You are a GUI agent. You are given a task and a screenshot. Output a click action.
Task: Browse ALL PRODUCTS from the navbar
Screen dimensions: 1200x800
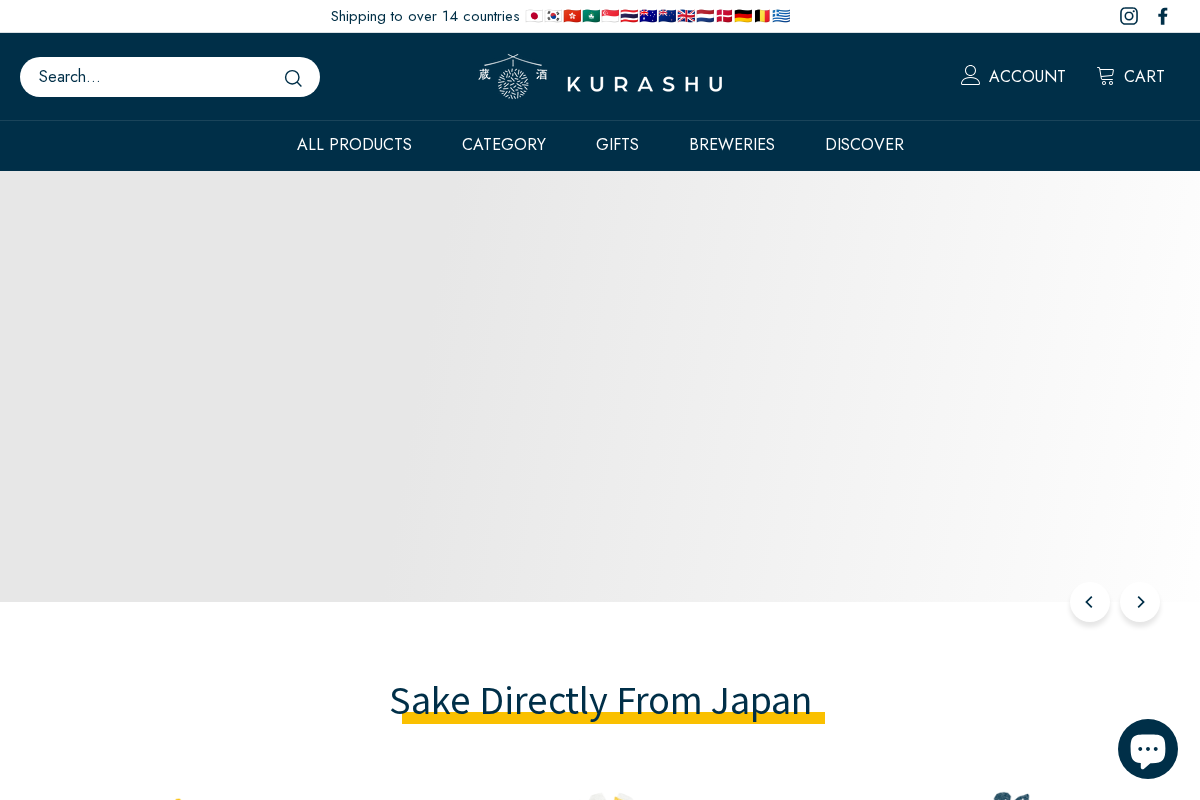click(x=354, y=145)
